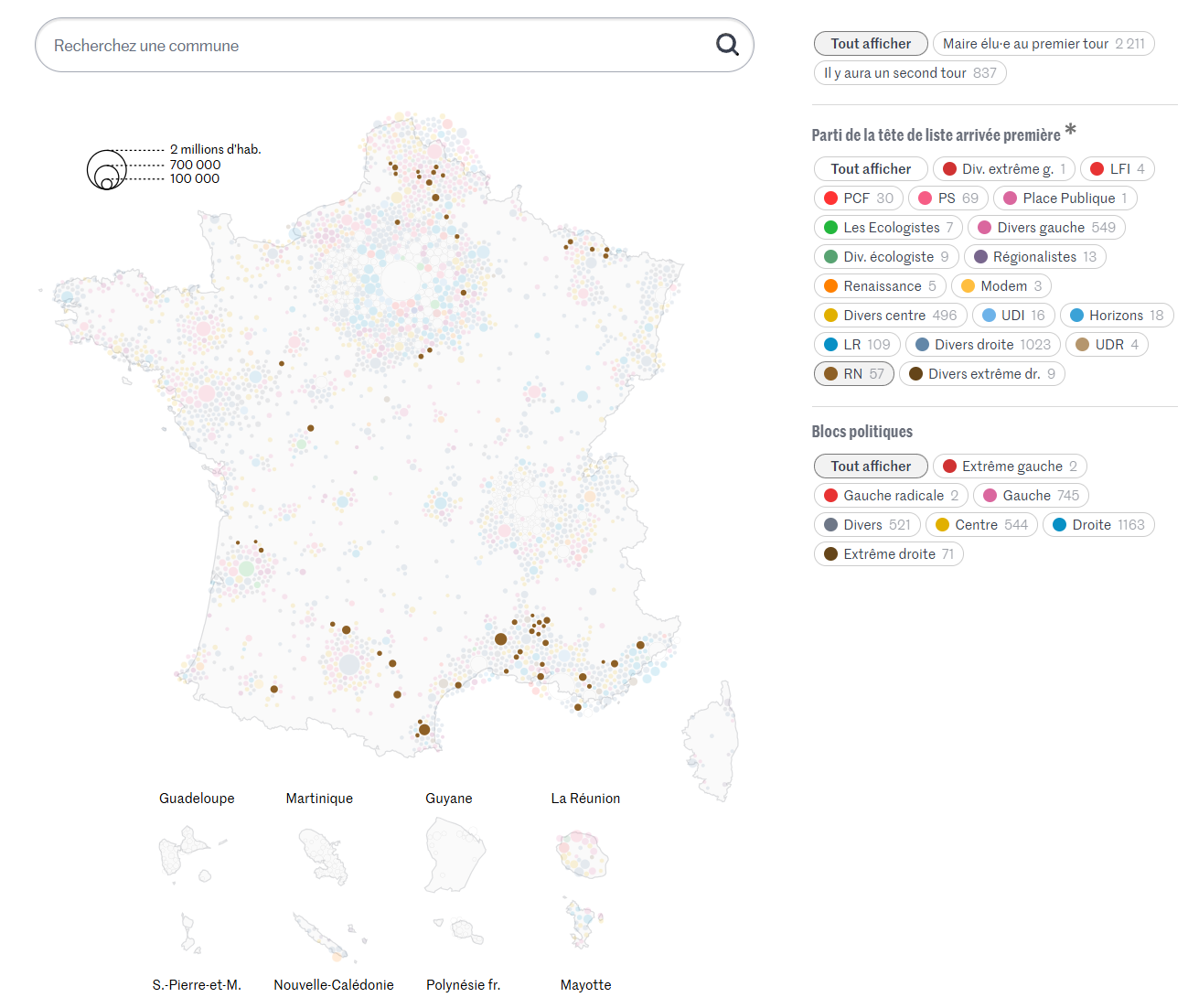Filter by the Extrême droite bloc

pyautogui.click(x=889, y=554)
